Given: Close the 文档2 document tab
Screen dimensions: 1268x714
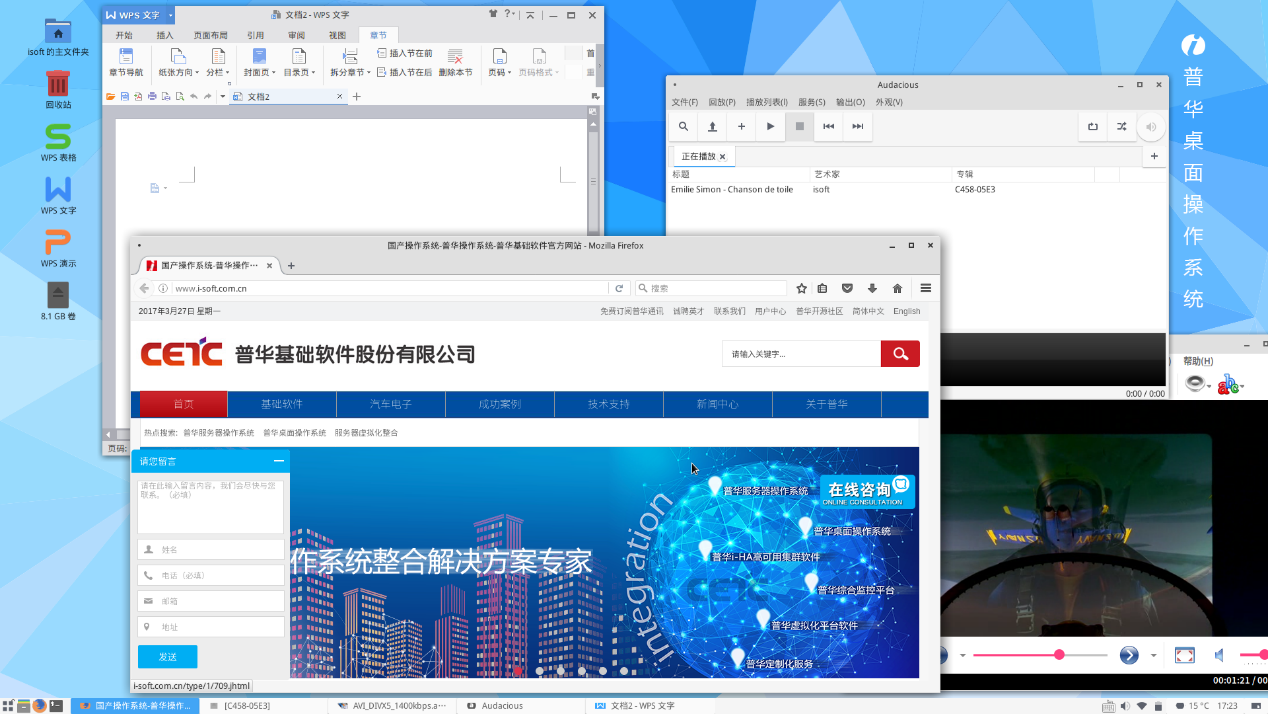Looking at the screenshot, I should pyautogui.click(x=340, y=97).
